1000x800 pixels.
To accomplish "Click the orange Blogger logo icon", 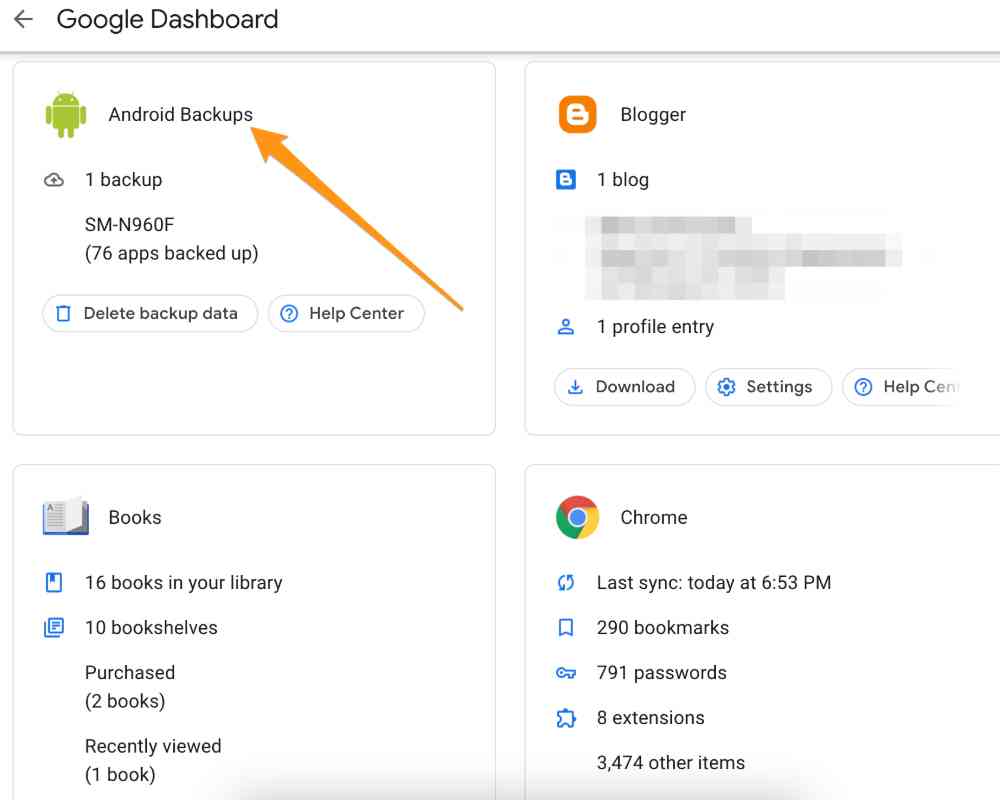I will coord(578,115).
